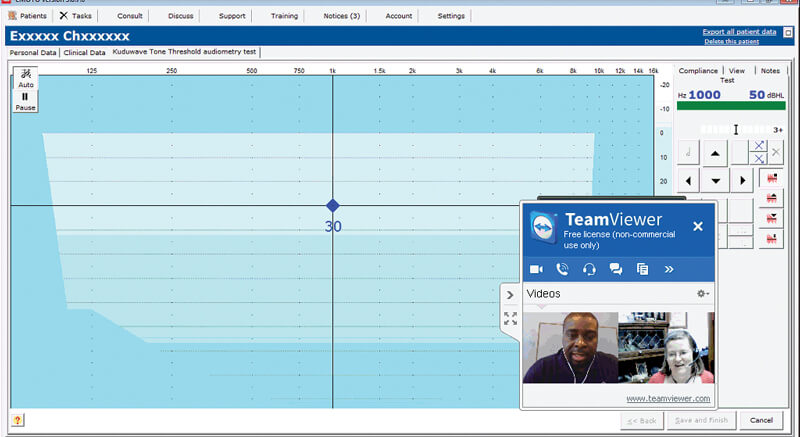The height and width of the screenshot is (437, 800).
Task: Collapse the TeamViewer side panel arrow
Action: click(510, 295)
